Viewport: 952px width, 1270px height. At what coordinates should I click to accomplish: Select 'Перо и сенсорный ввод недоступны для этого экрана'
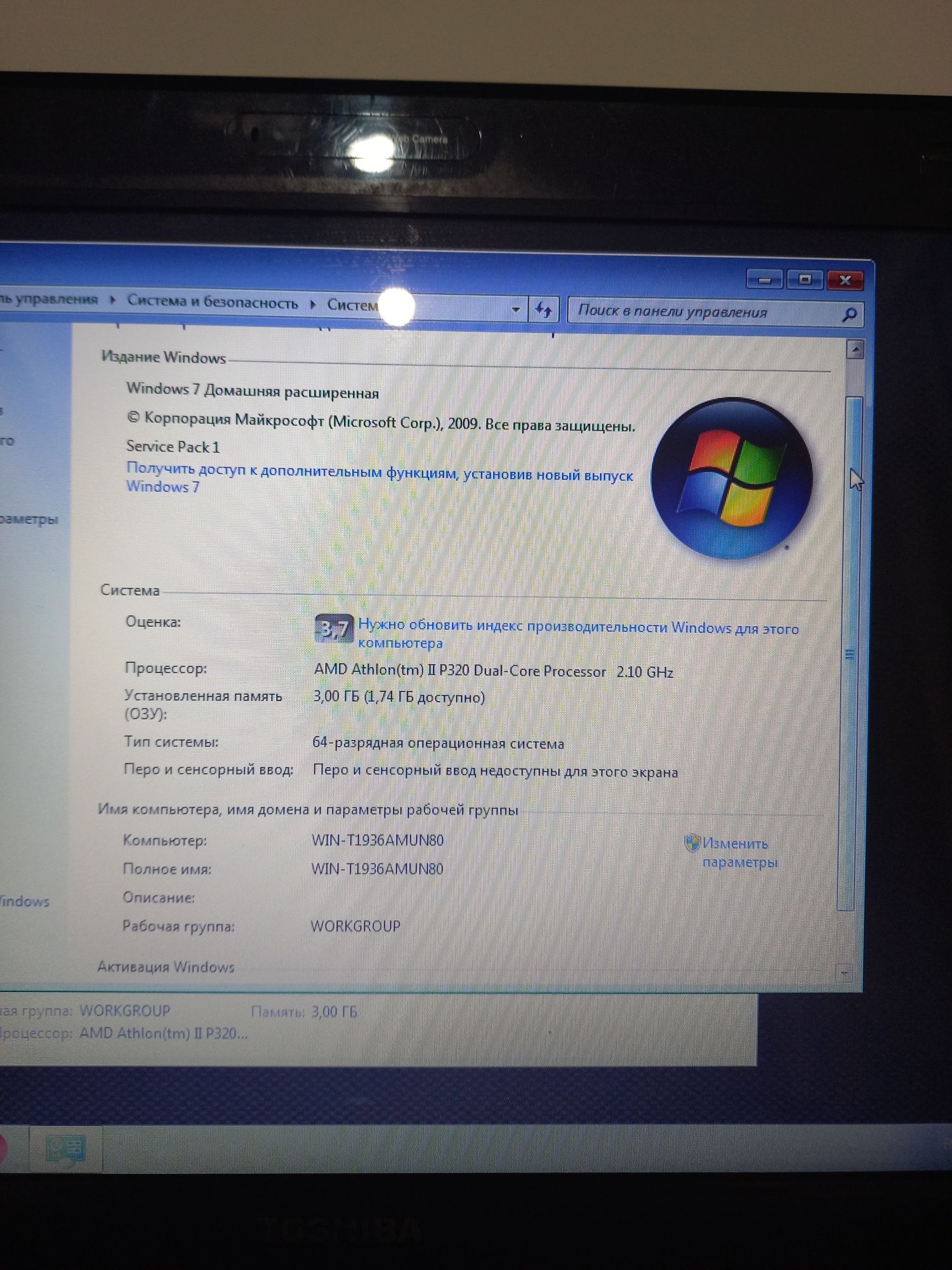pyautogui.click(x=496, y=771)
